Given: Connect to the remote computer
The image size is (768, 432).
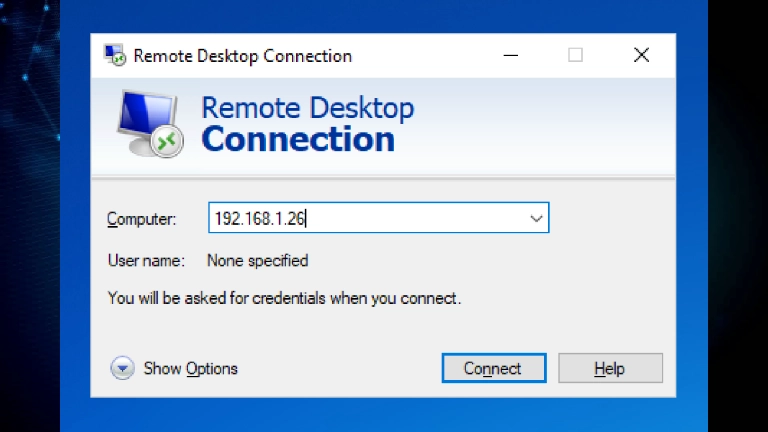Looking at the screenshot, I should click(x=494, y=368).
